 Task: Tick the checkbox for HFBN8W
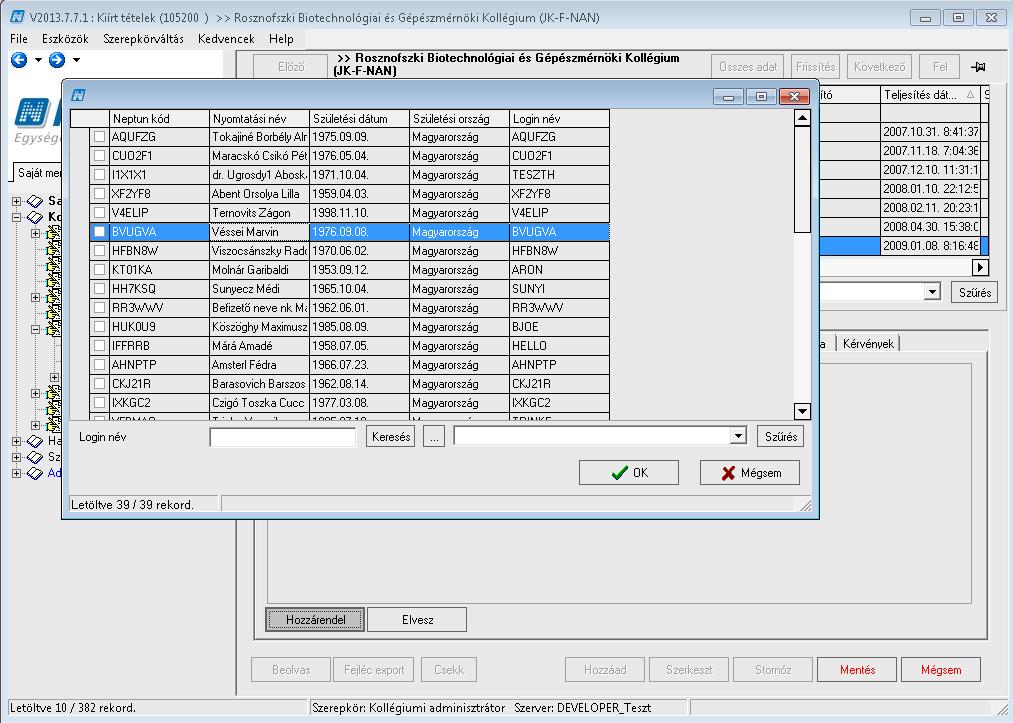[99, 251]
